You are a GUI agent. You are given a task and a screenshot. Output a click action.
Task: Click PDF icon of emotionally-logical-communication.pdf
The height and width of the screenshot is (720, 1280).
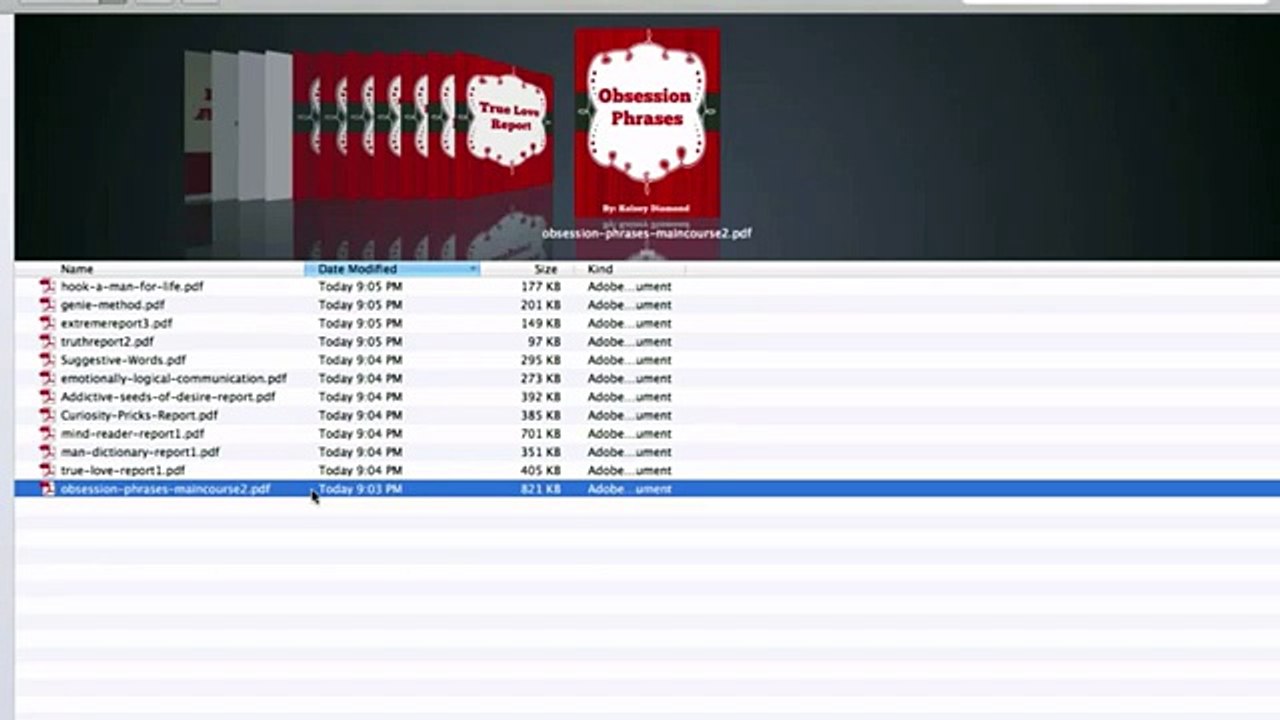[x=46, y=378]
